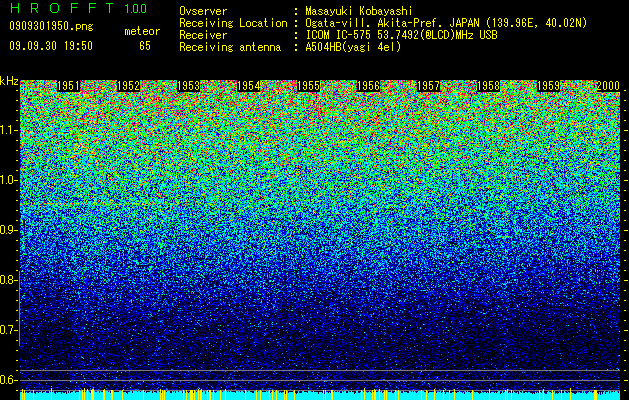Click the 1.0 kHz axis label
This screenshot has height=400, width=629.
tap(8, 180)
